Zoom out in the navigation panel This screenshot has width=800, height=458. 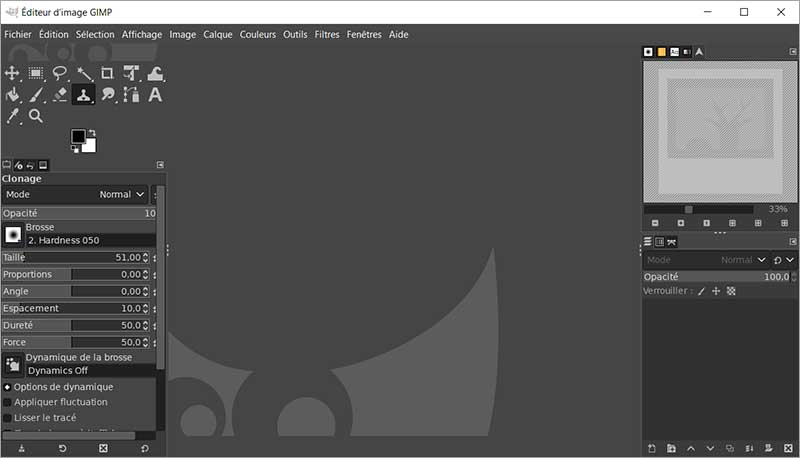pyautogui.click(x=655, y=223)
